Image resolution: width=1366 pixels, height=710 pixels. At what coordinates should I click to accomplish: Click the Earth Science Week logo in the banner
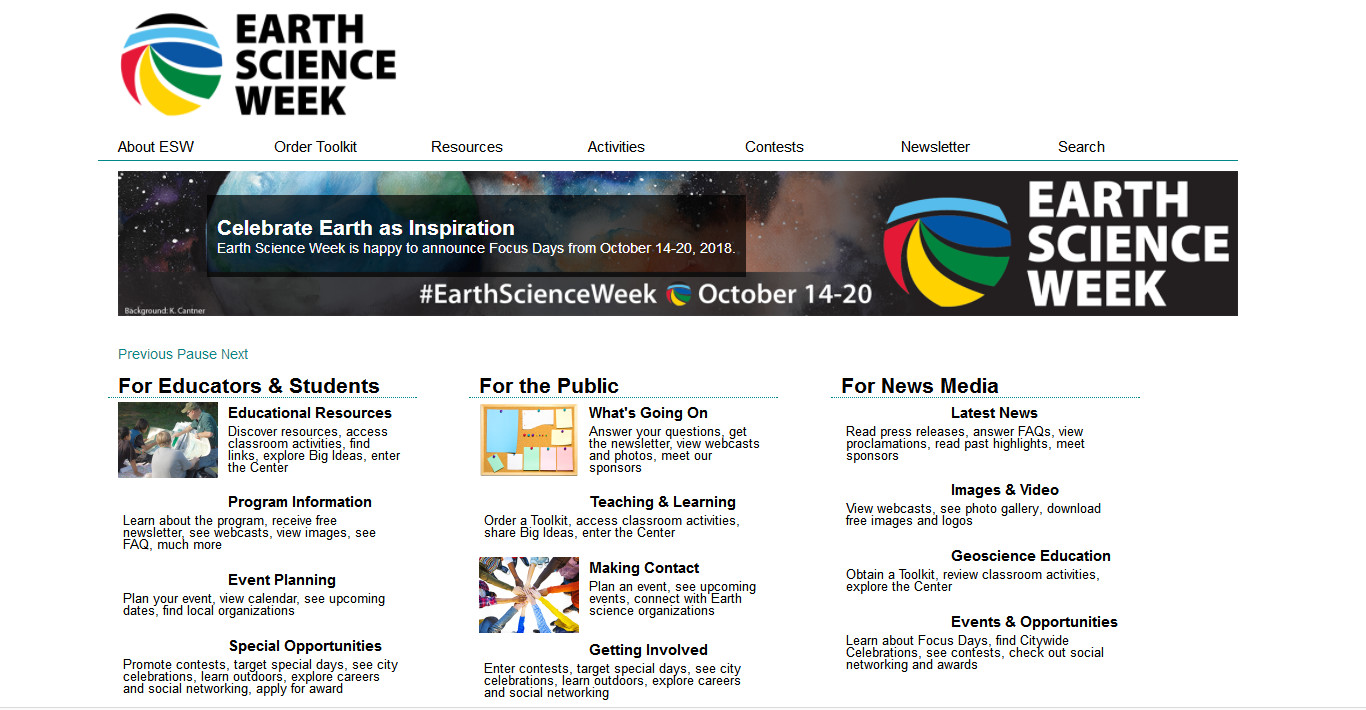click(1056, 244)
